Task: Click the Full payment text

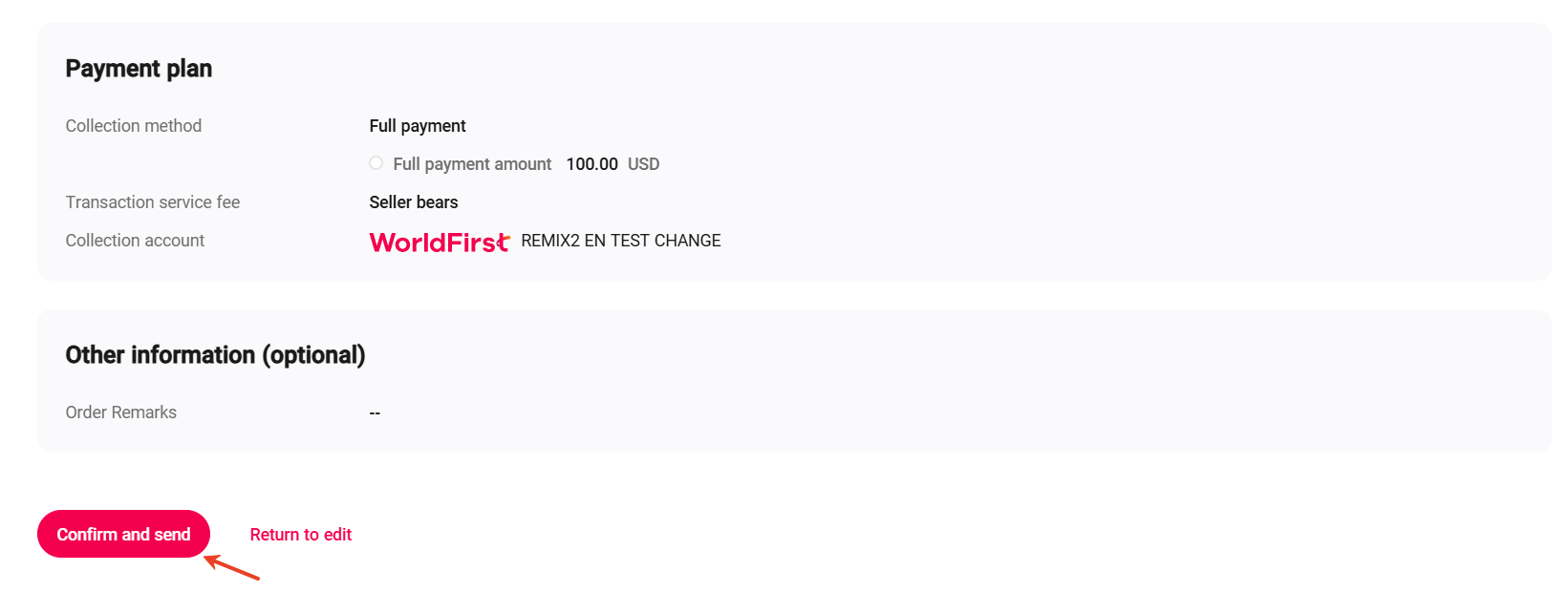Action: pos(417,125)
